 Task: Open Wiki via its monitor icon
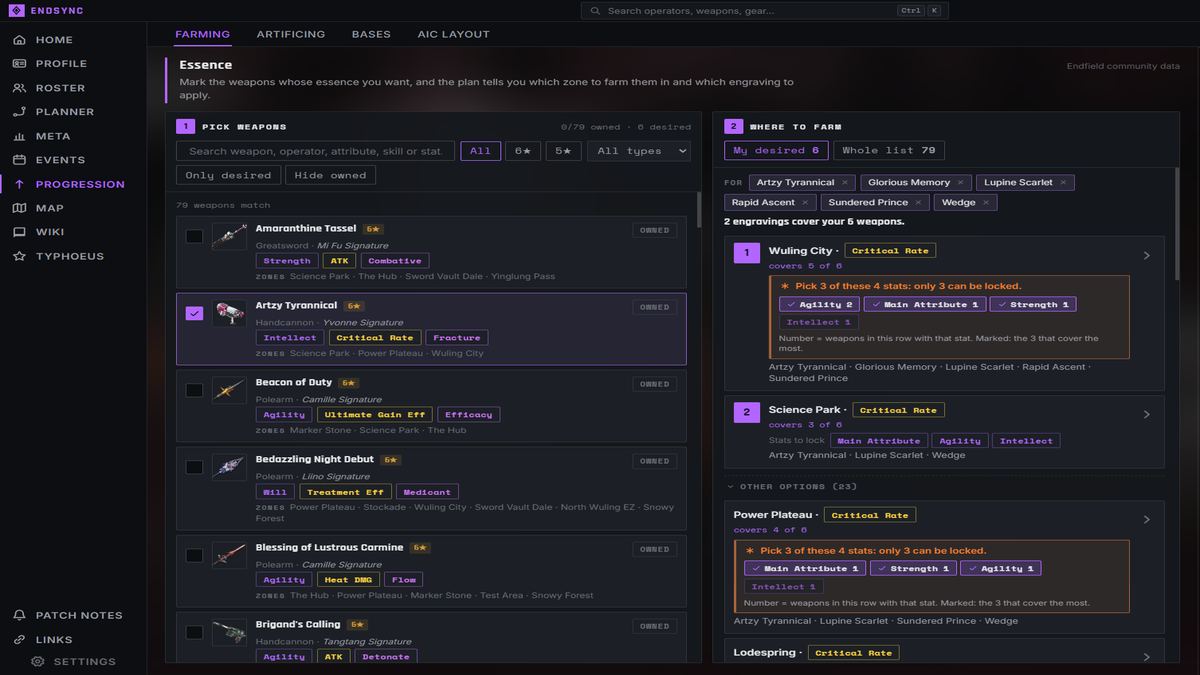19,232
